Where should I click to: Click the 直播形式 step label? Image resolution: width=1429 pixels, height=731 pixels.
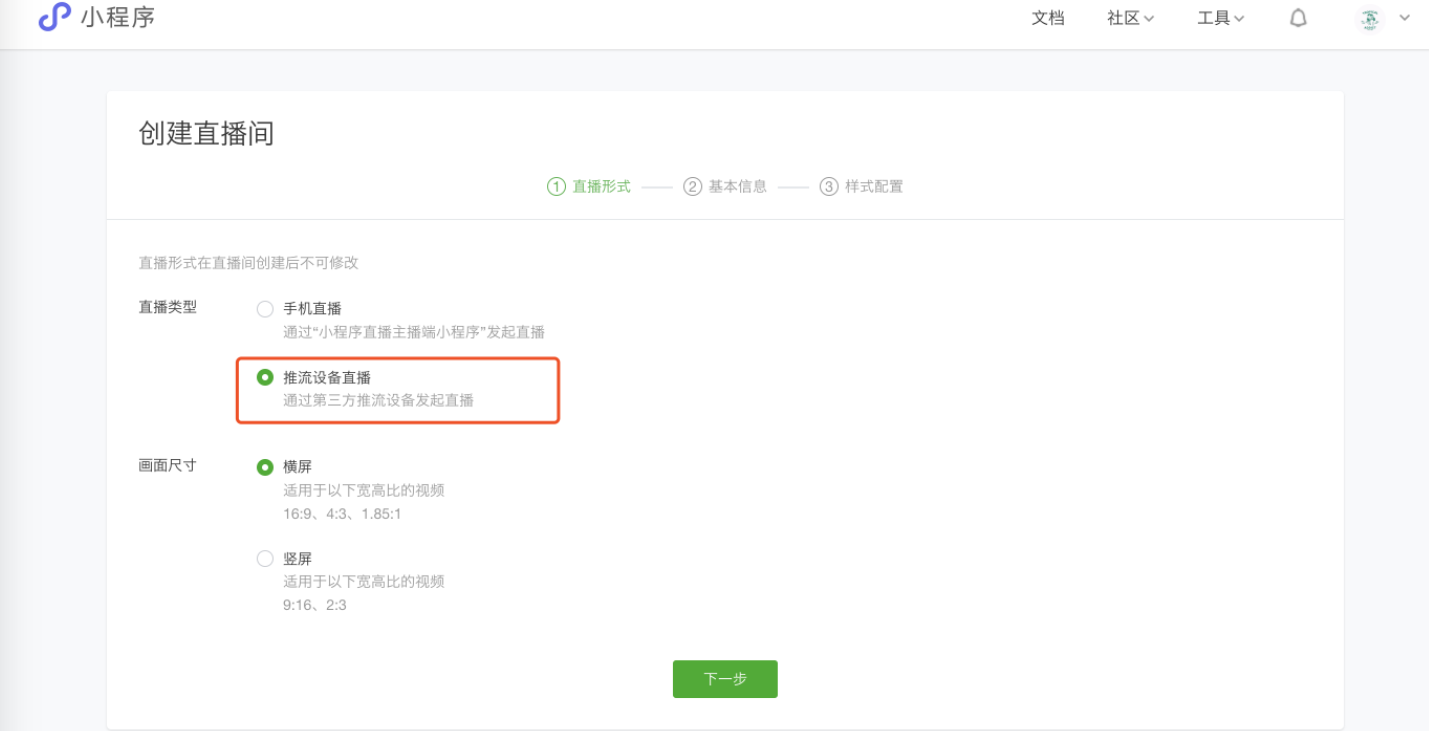602,187
